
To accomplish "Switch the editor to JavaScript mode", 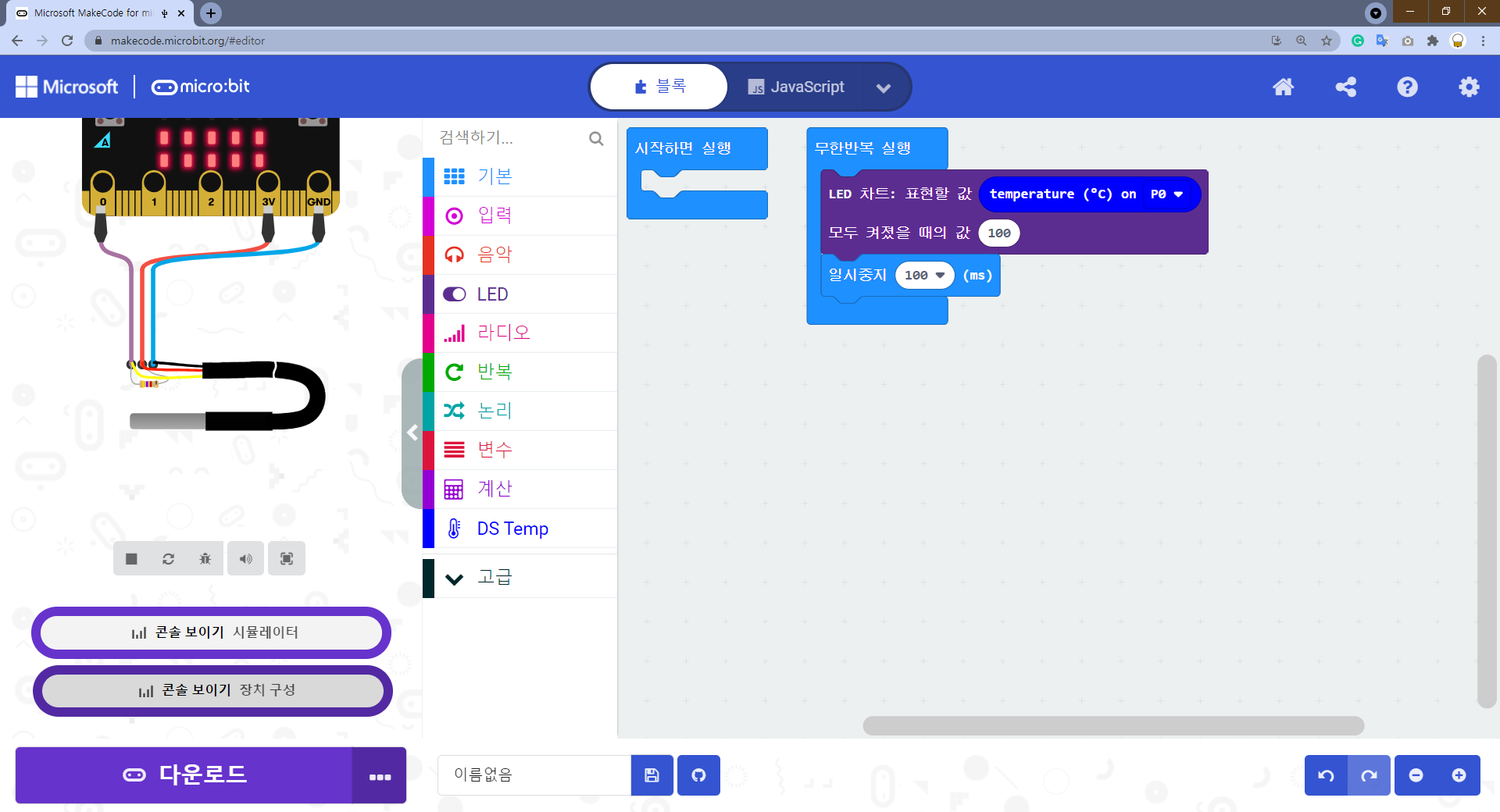I will pos(797,87).
